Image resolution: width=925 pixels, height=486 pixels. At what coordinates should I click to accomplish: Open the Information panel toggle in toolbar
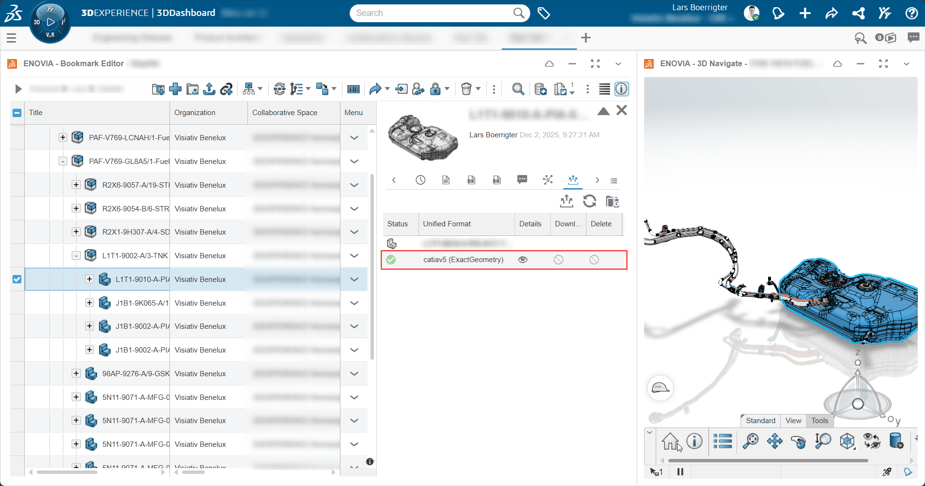tap(621, 89)
